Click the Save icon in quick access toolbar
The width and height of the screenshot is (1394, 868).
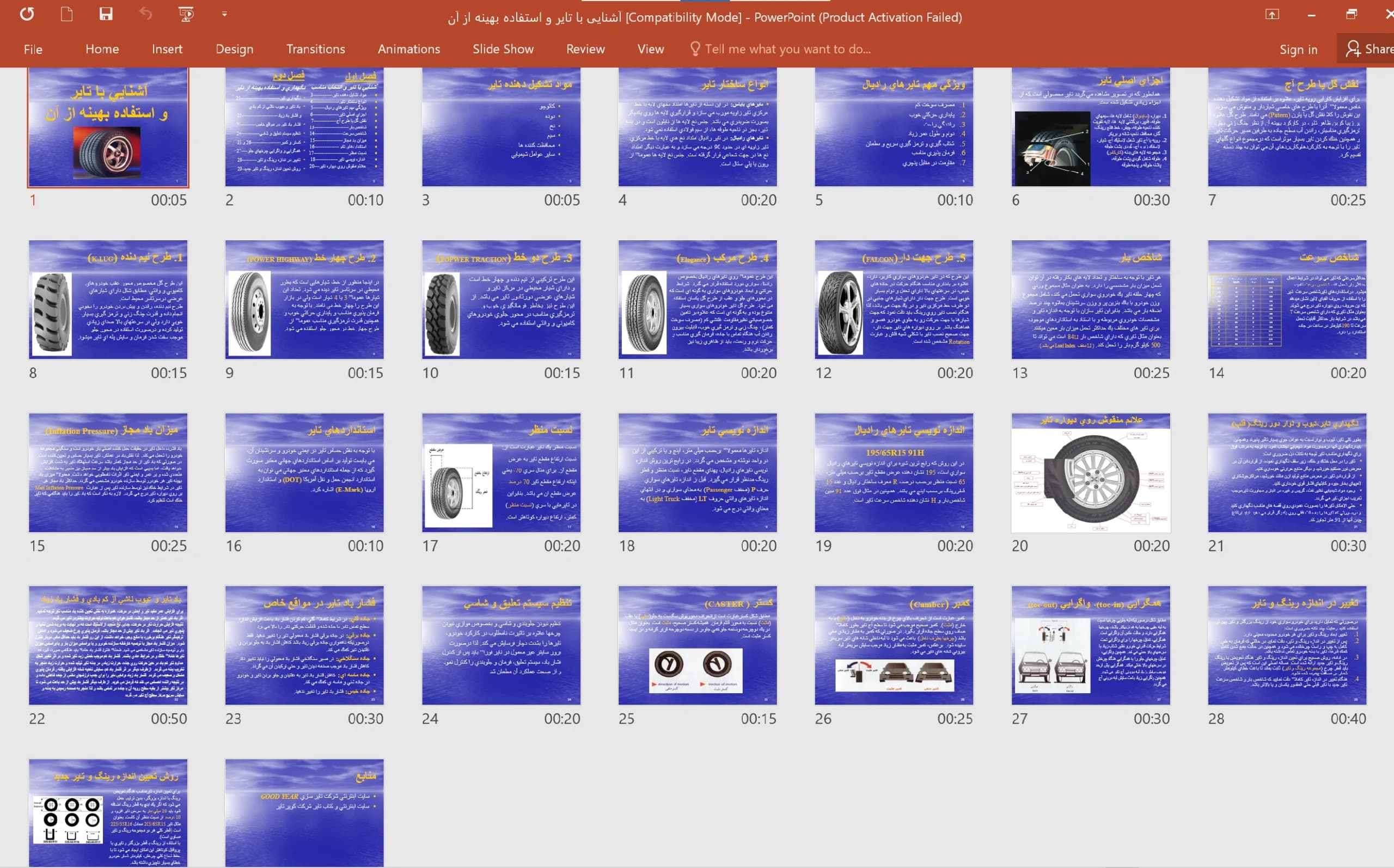coord(106,14)
